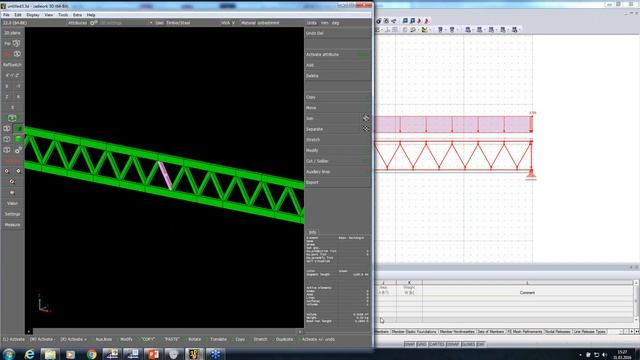Toggle Cut / Solder in right panel

tap(338, 161)
